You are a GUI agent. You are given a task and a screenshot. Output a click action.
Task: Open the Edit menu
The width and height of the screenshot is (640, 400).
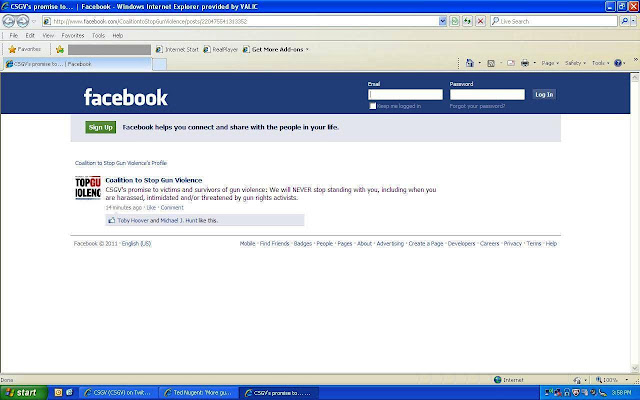tap(30, 36)
